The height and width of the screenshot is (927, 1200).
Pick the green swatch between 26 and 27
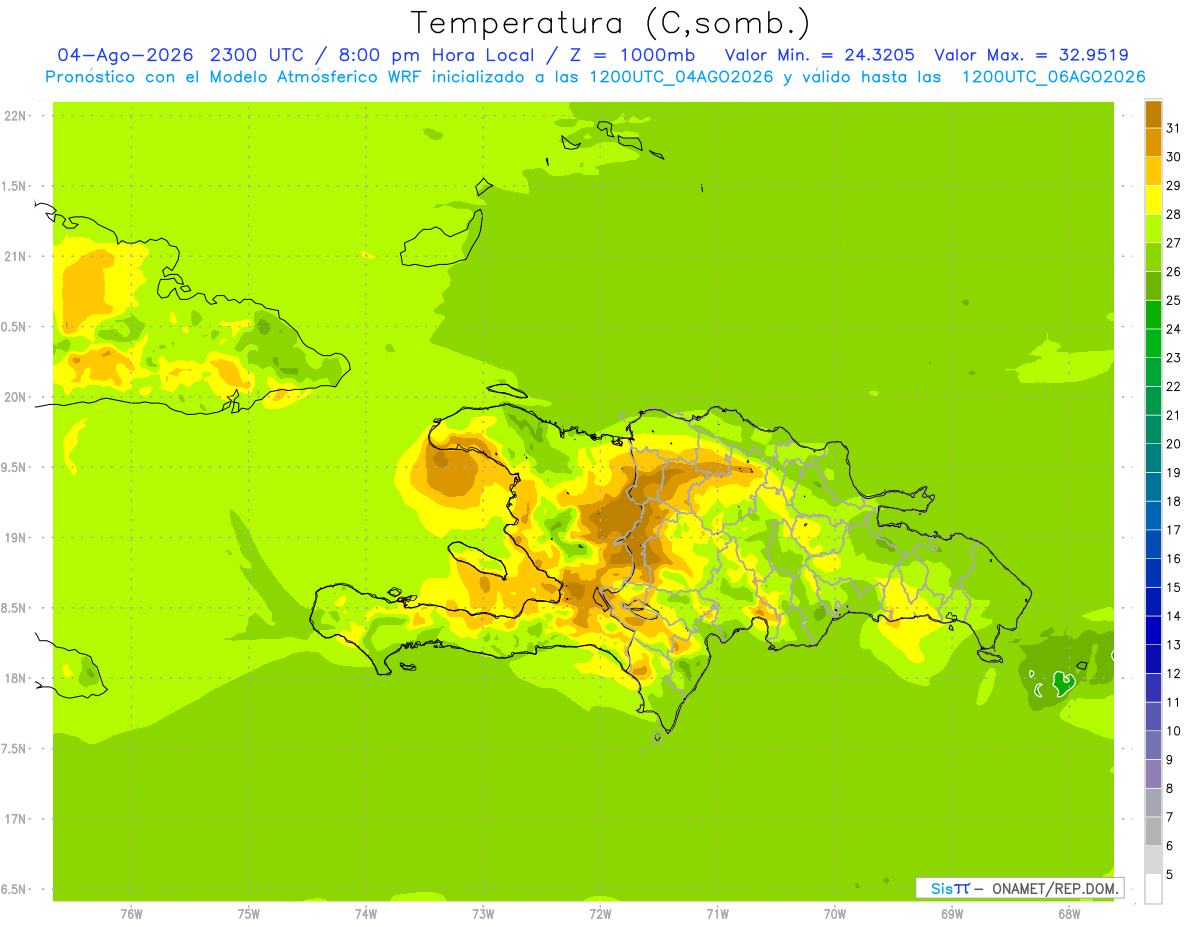1153,257
